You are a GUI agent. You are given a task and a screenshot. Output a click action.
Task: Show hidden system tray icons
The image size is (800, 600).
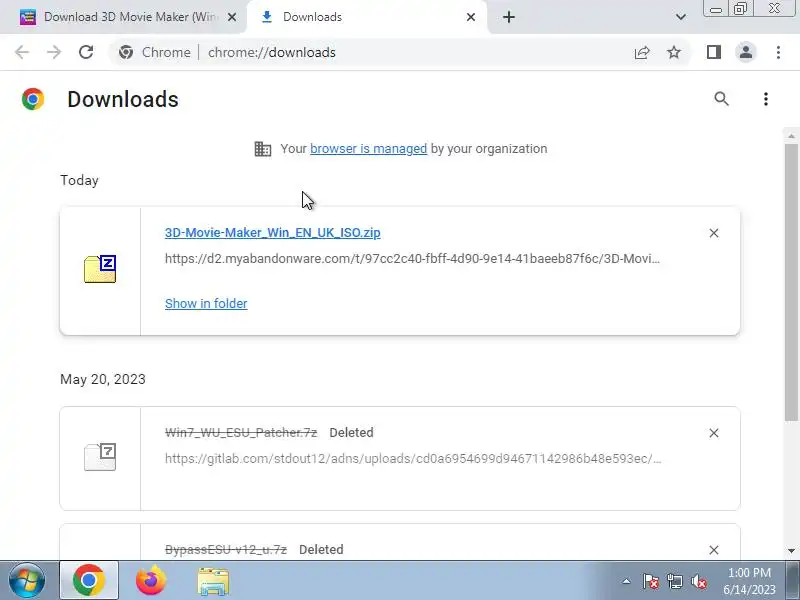tap(626, 581)
